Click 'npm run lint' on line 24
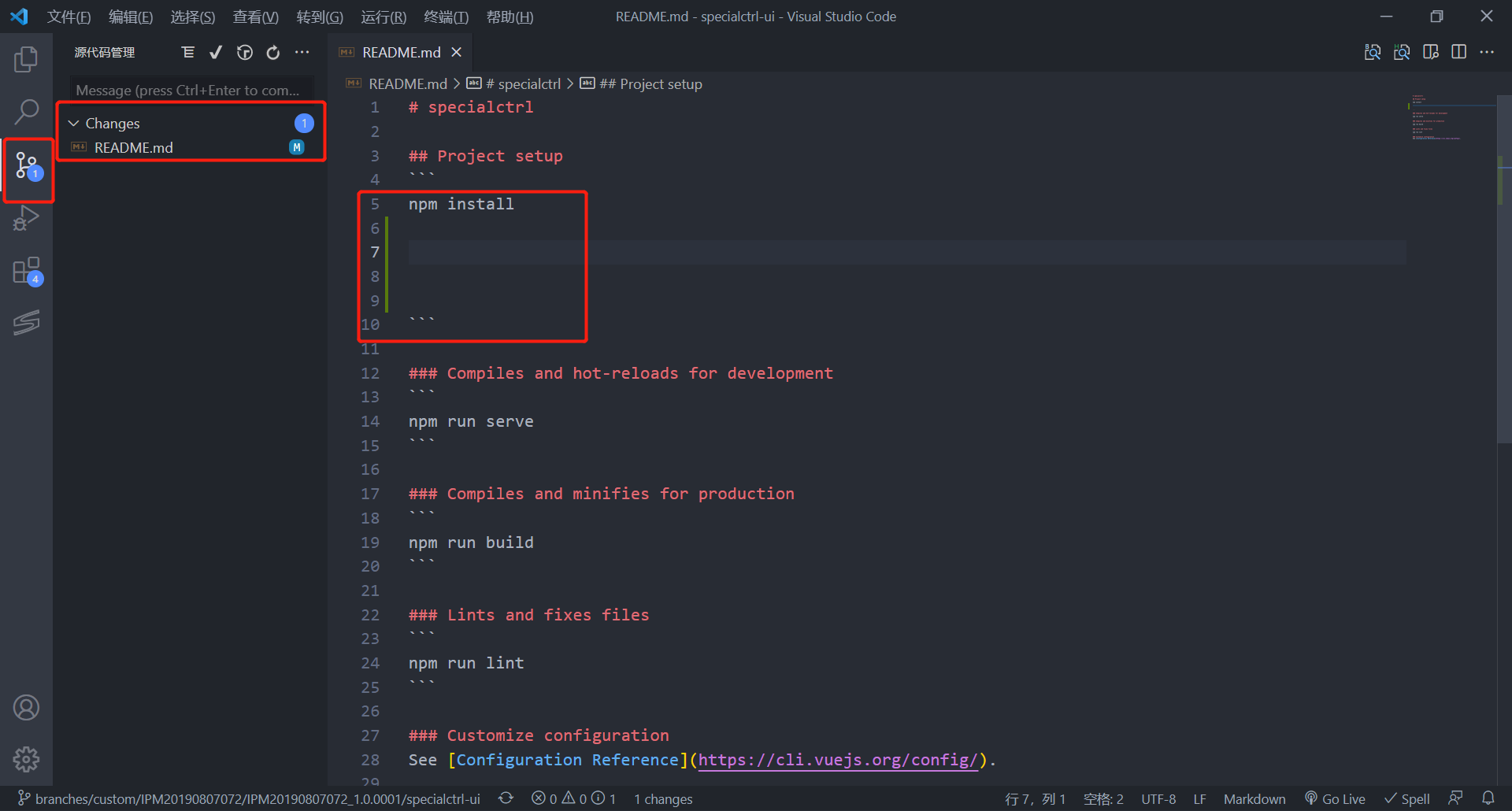The image size is (1512, 811). [466, 663]
